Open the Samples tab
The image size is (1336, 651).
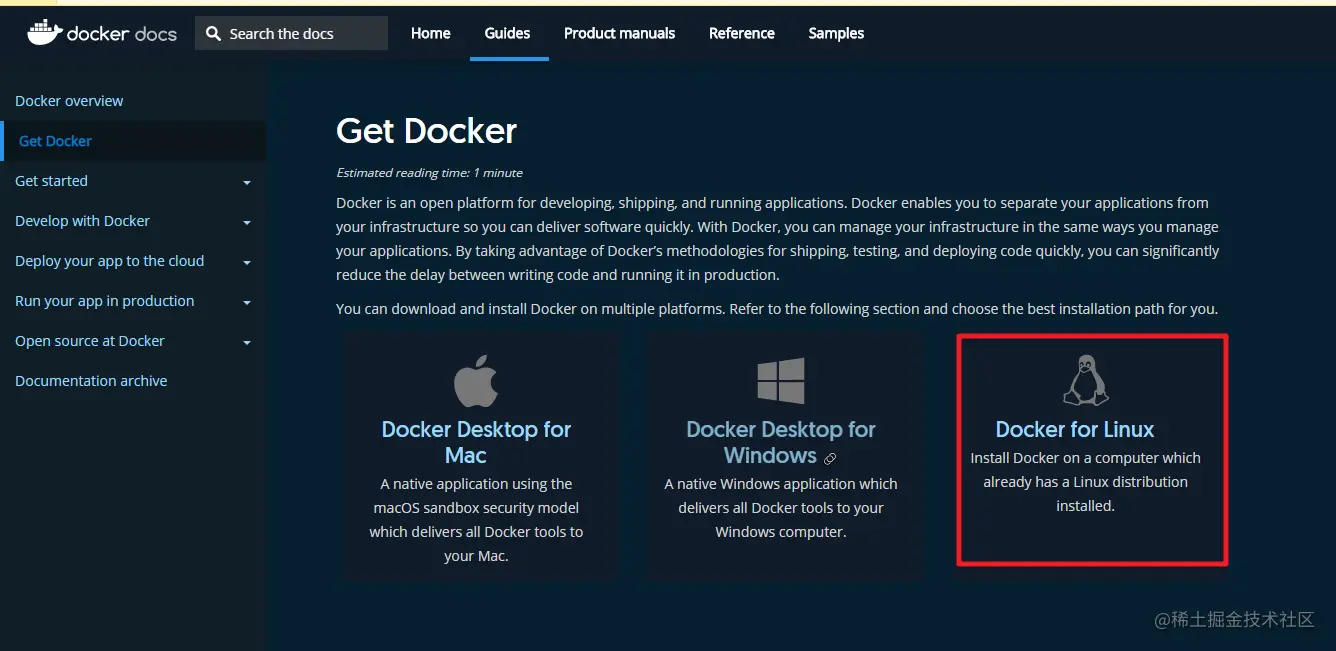coord(836,33)
